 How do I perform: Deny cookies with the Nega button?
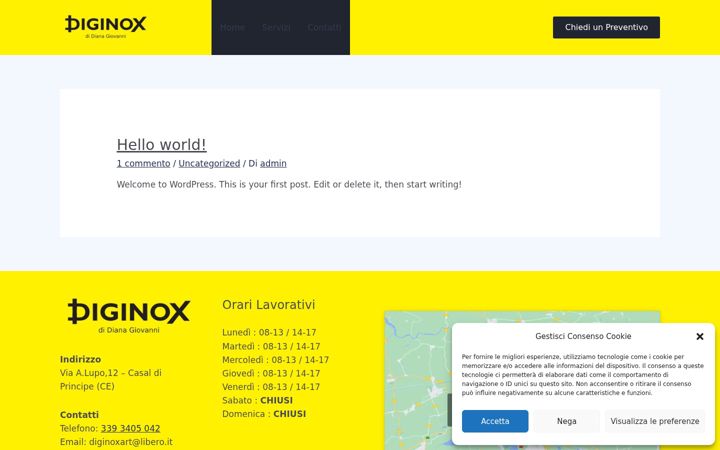click(x=567, y=421)
